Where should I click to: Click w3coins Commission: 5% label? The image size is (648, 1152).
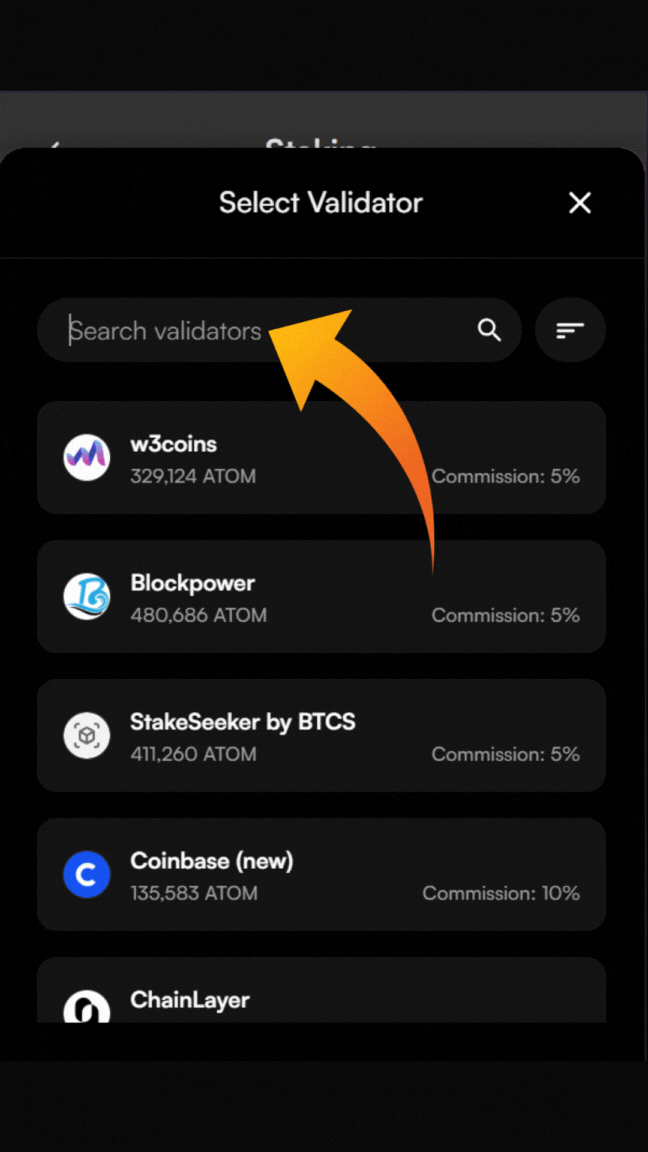pos(505,477)
